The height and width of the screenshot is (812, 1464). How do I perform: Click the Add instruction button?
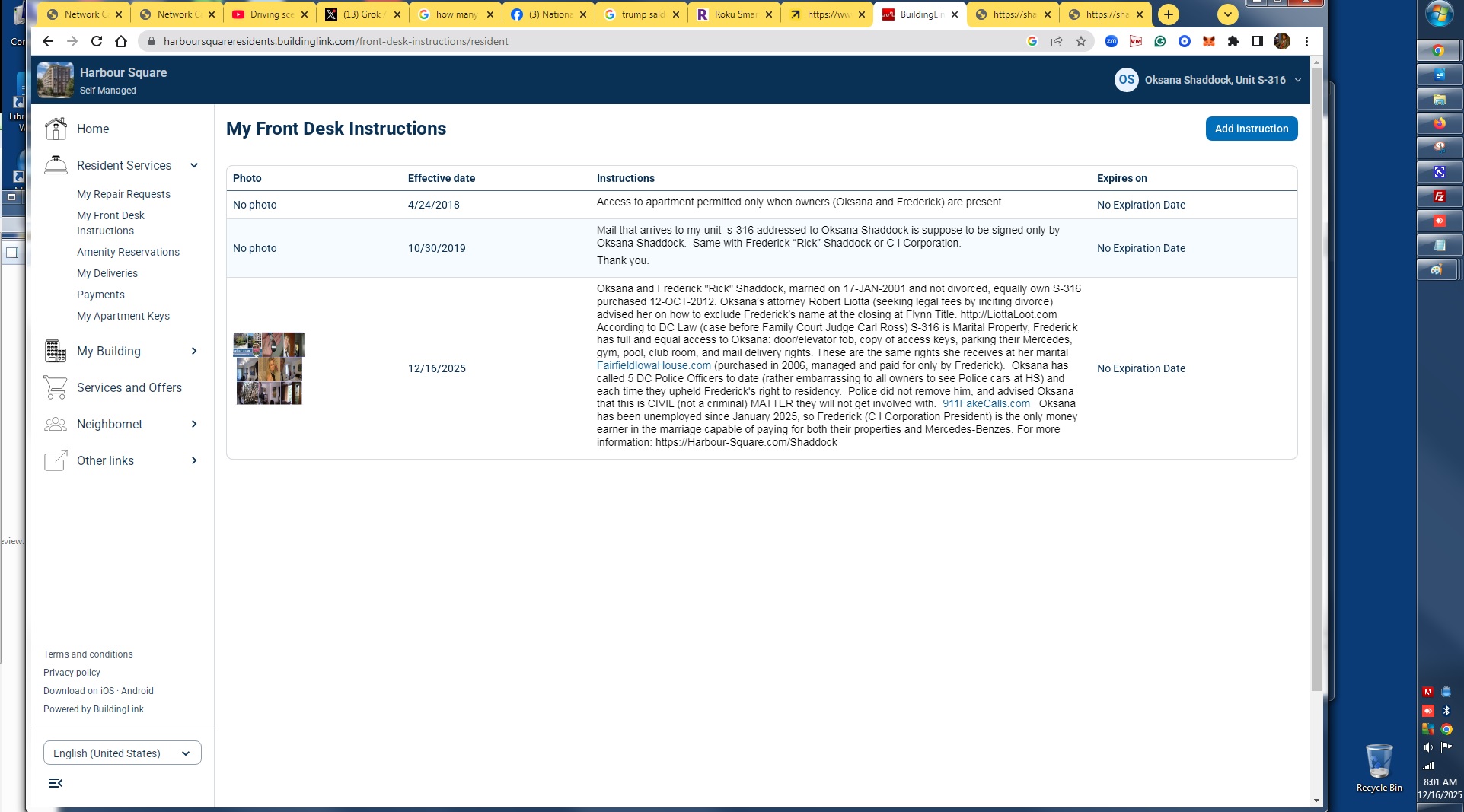1251,129
